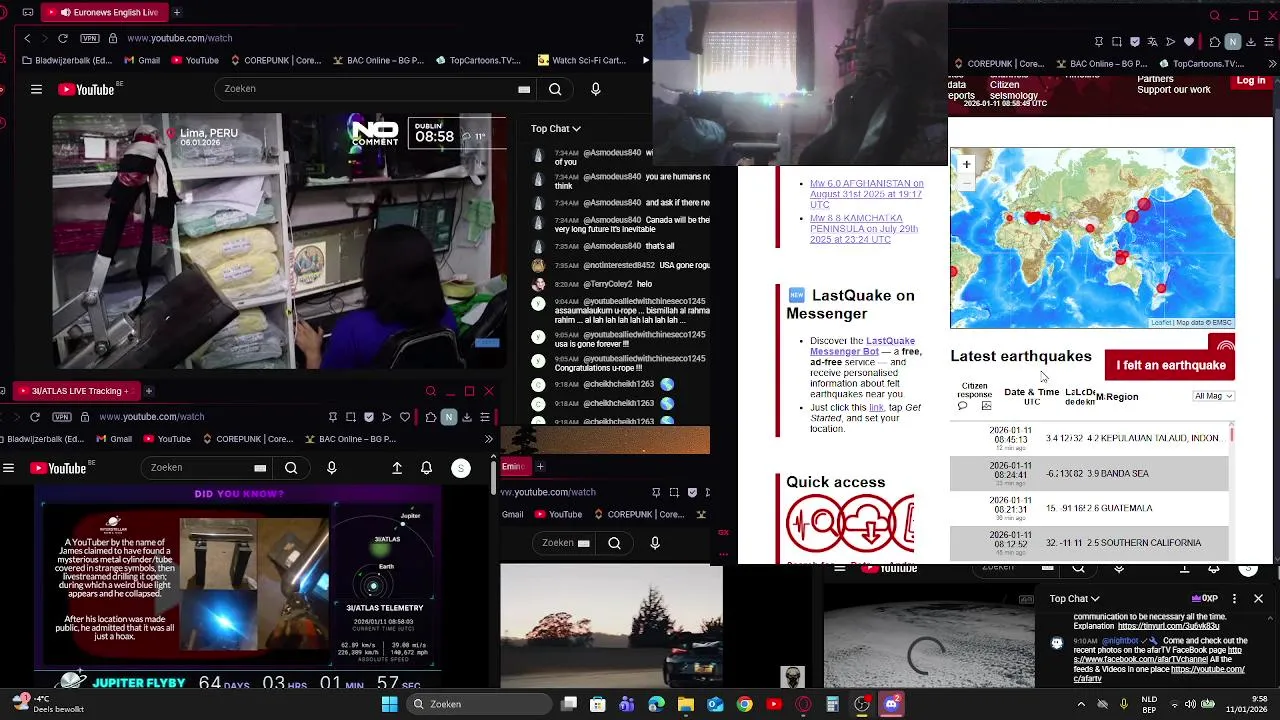Open downloads in 3I/ATLAS window toolbar
This screenshot has height=720, width=1280.
pyautogui.click(x=467, y=417)
